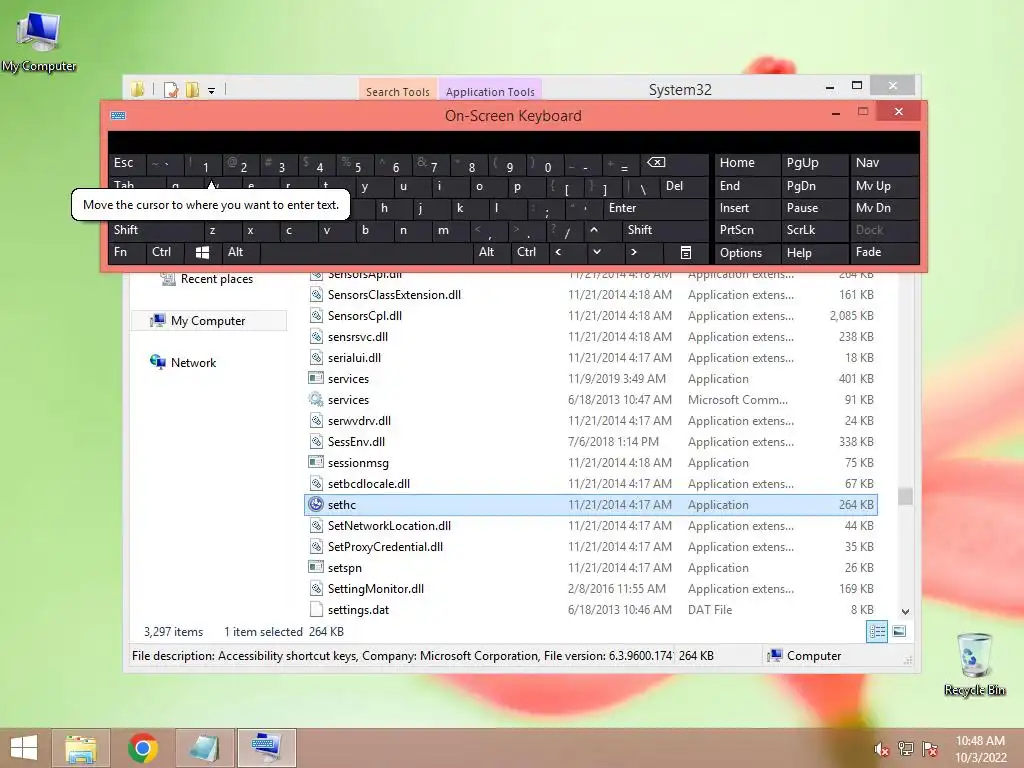This screenshot has width=1024, height=768.
Task: Toggle the Insert key
Action: [746, 208]
